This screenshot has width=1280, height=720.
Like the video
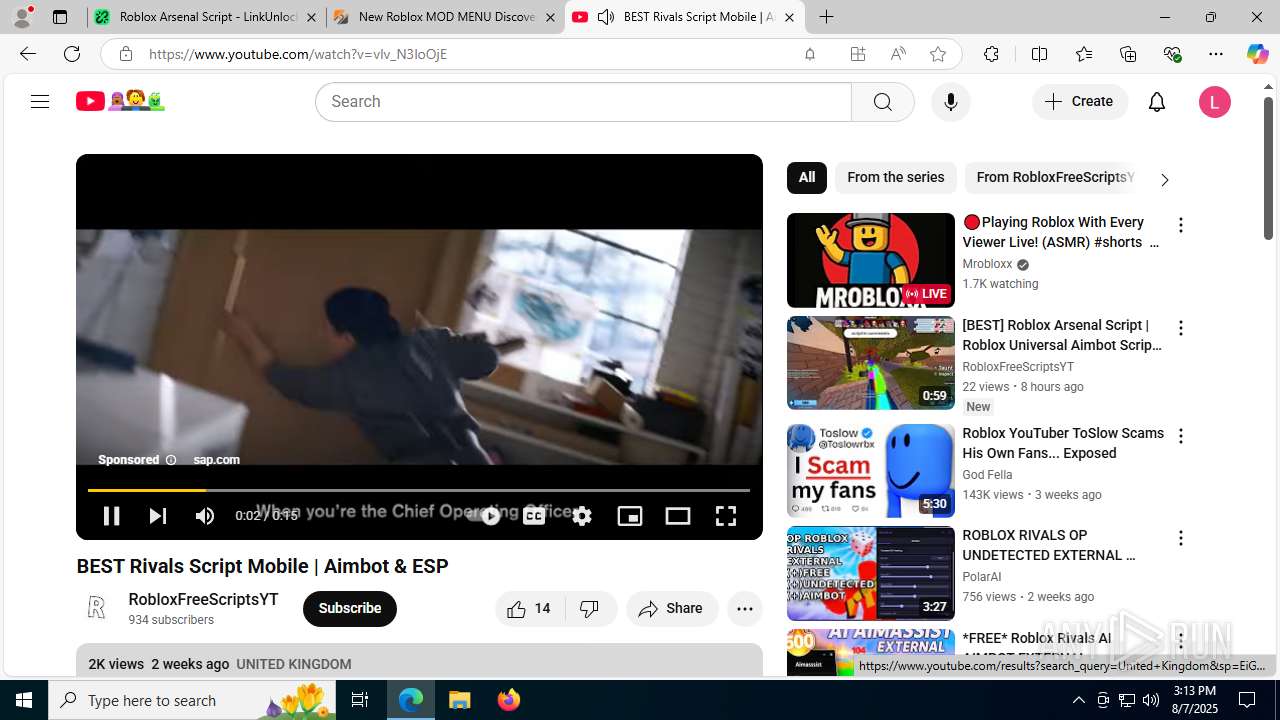tap(530, 609)
